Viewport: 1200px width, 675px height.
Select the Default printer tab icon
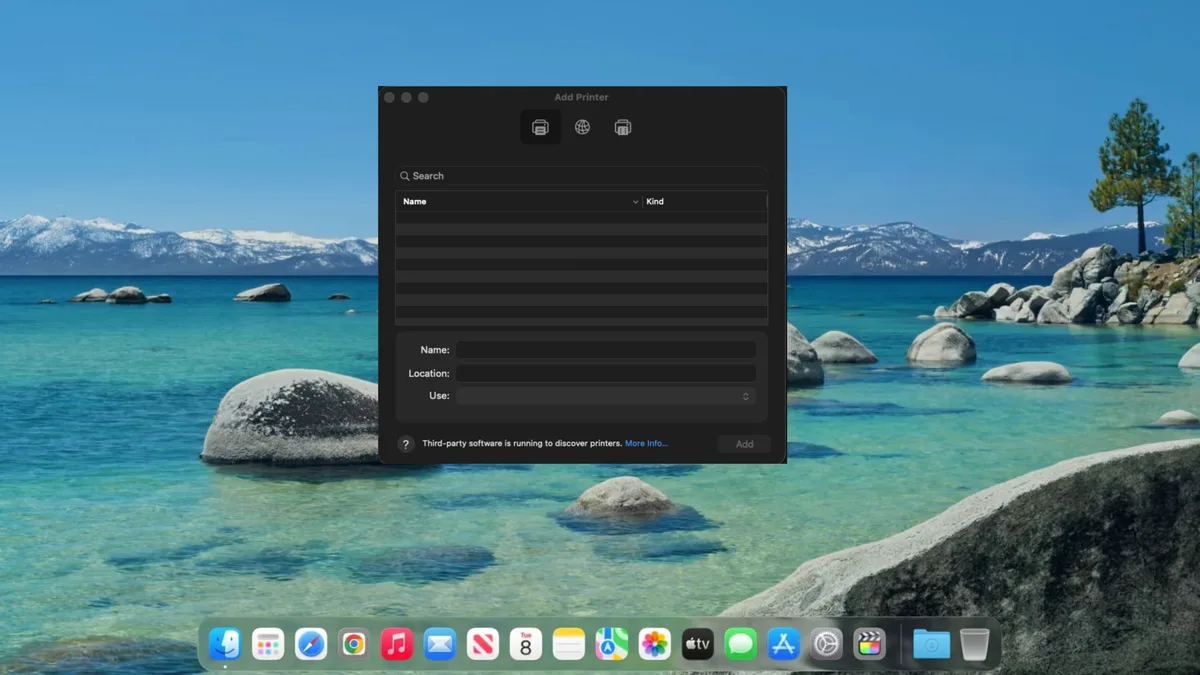[x=540, y=127]
